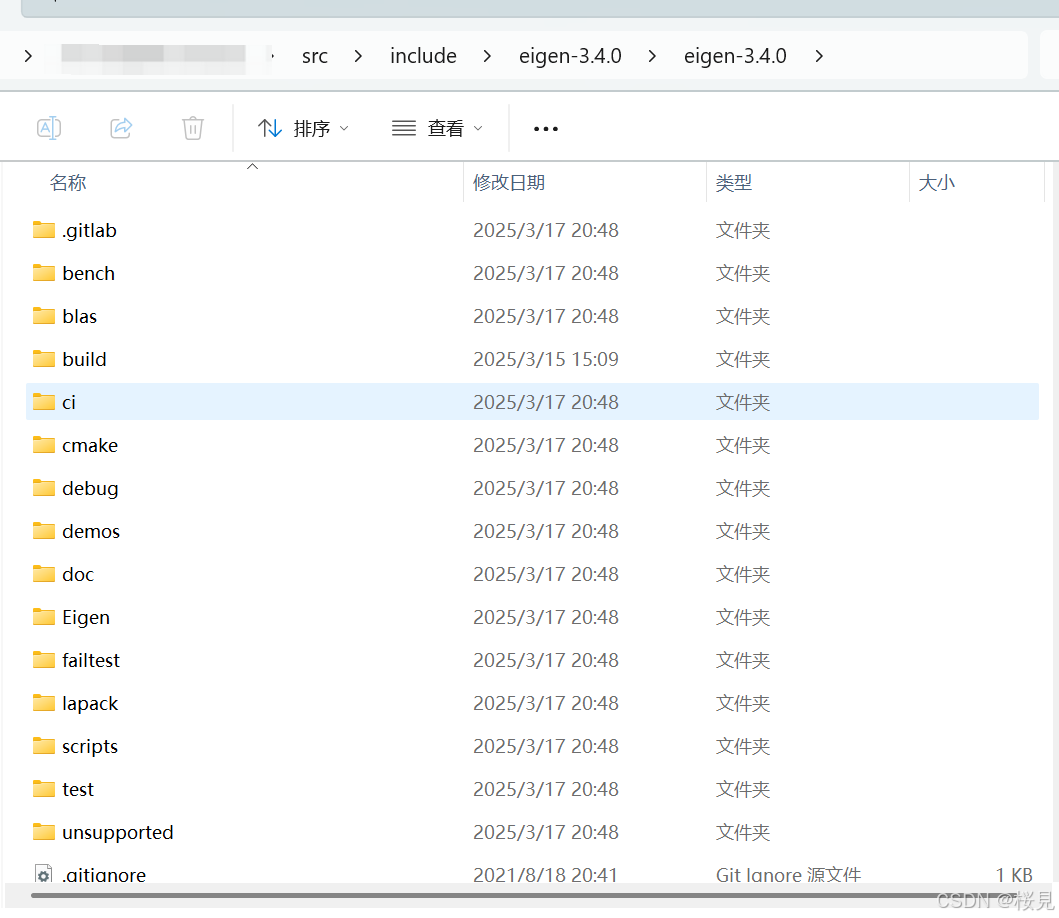Select the unsupported folder icon
The image size is (1059, 918).
(44, 832)
